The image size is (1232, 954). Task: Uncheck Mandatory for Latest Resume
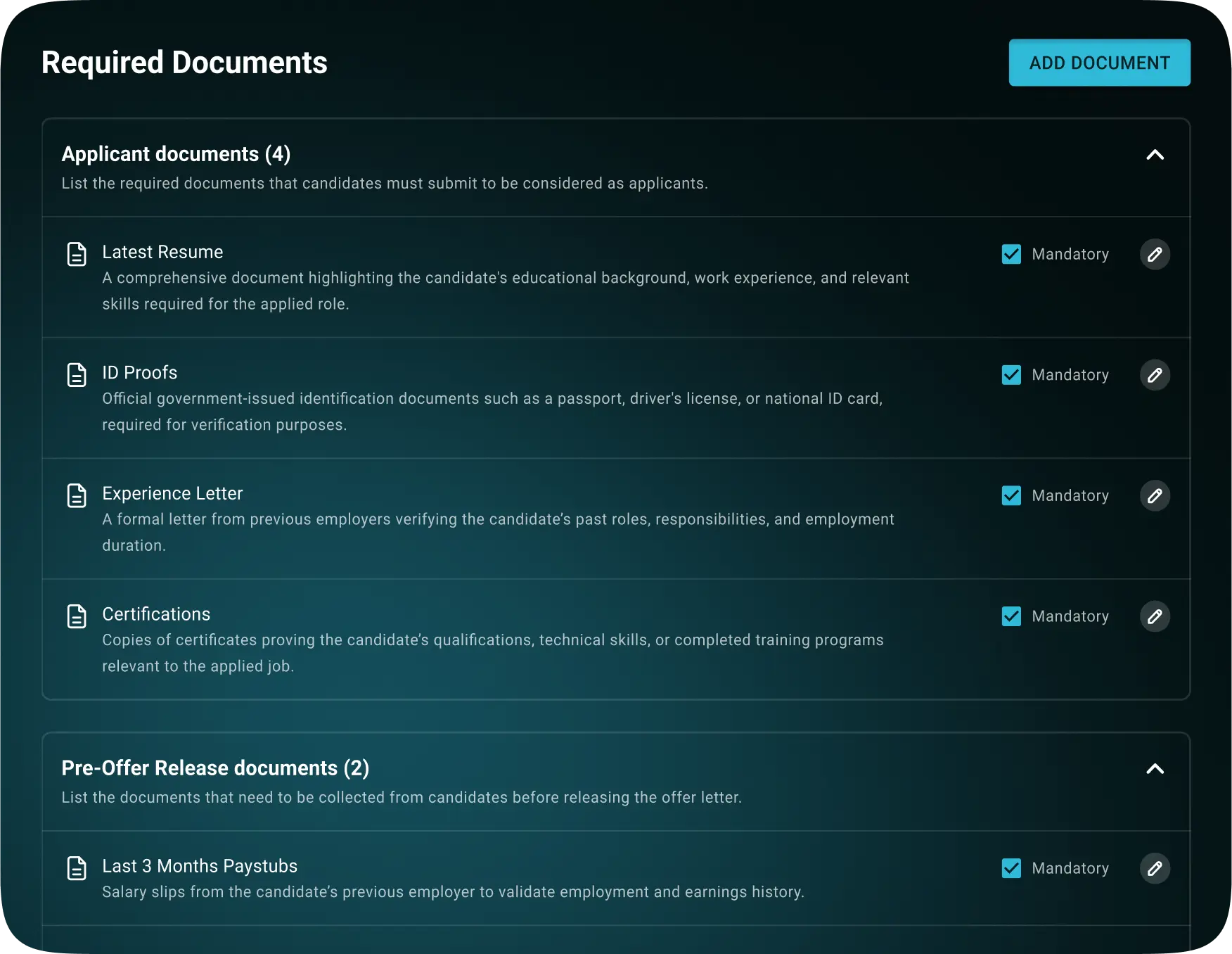click(x=1012, y=254)
